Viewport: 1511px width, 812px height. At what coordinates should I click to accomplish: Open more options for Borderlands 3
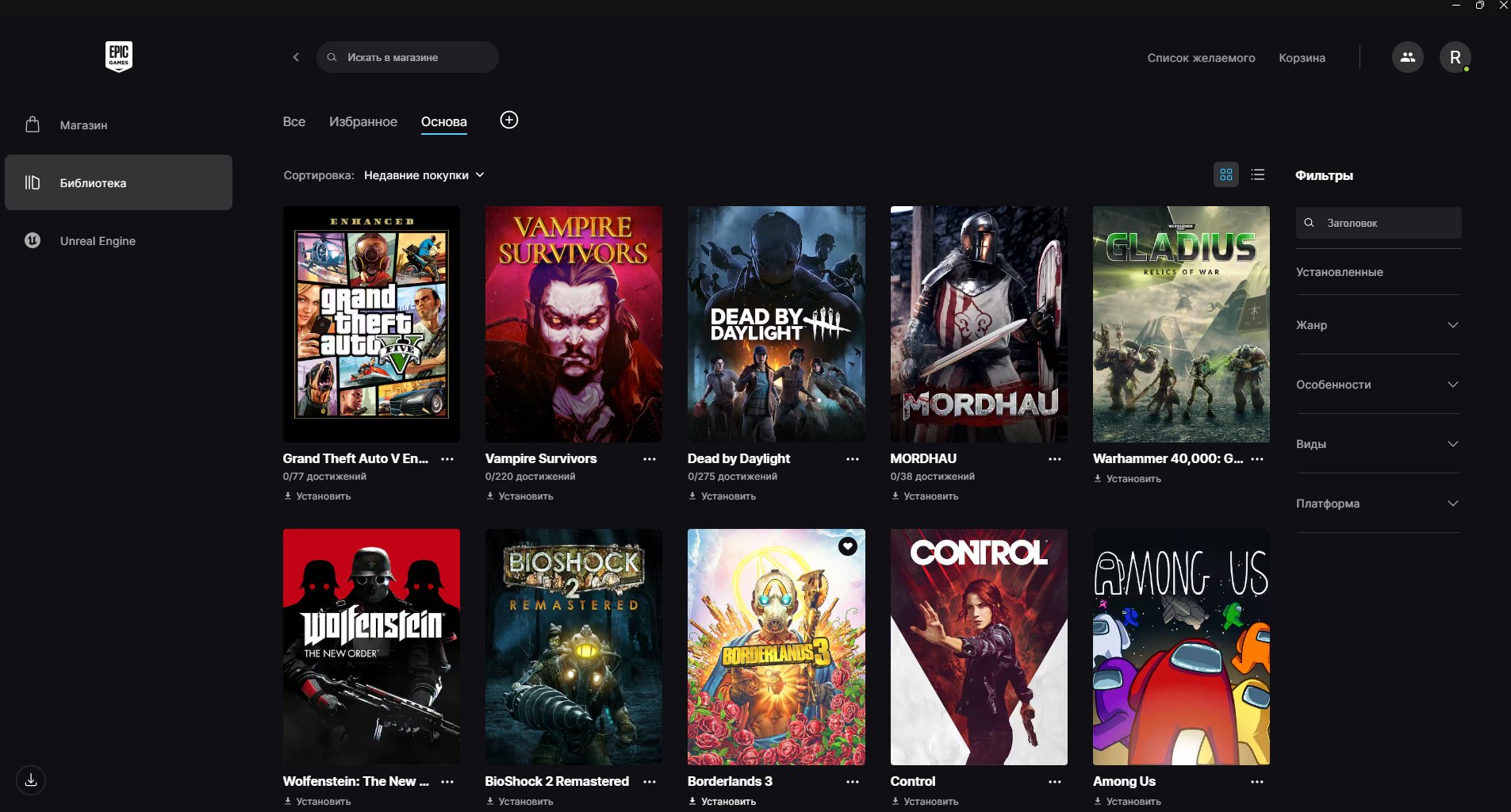click(853, 782)
